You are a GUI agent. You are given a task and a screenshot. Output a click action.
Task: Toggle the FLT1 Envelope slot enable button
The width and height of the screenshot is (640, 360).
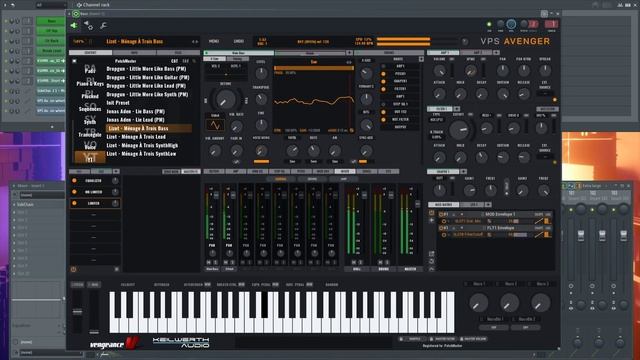point(441,228)
